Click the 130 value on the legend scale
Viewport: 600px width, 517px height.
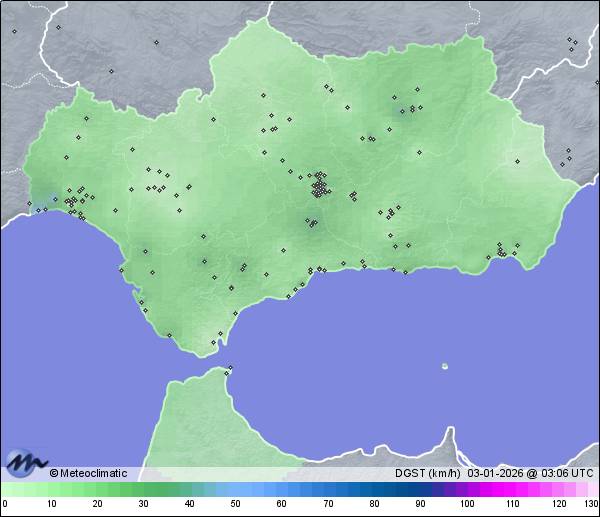[x=591, y=503]
